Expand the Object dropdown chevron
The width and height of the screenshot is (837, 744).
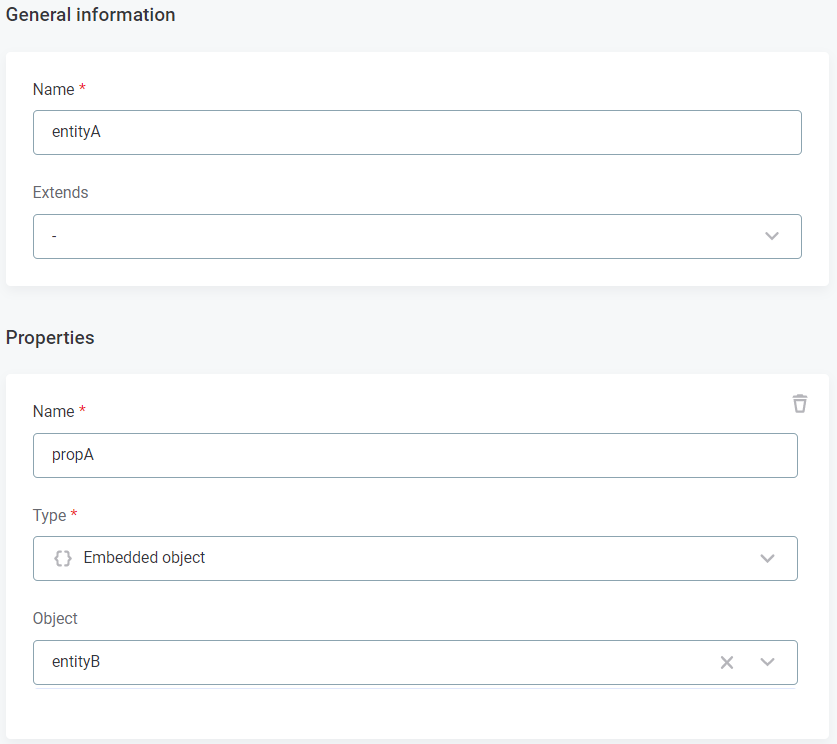point(767,662)
